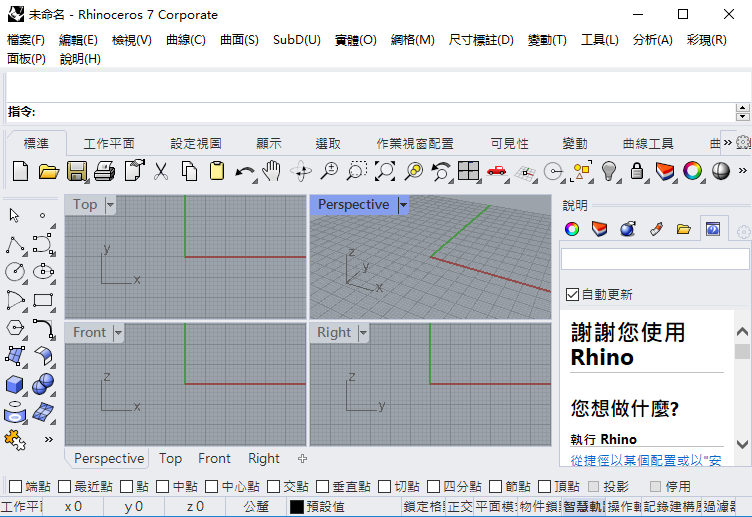The width and height of the screenshot is (752, 517).
Task: Click the Undo arrow icon
Action: click(245, 172)
